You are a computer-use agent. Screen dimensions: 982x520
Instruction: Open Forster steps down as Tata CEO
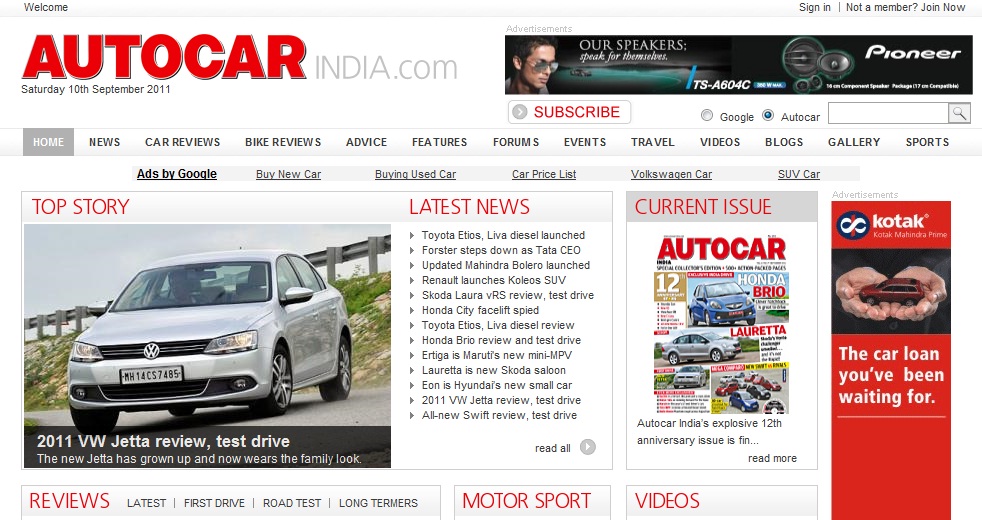point(501,251)
